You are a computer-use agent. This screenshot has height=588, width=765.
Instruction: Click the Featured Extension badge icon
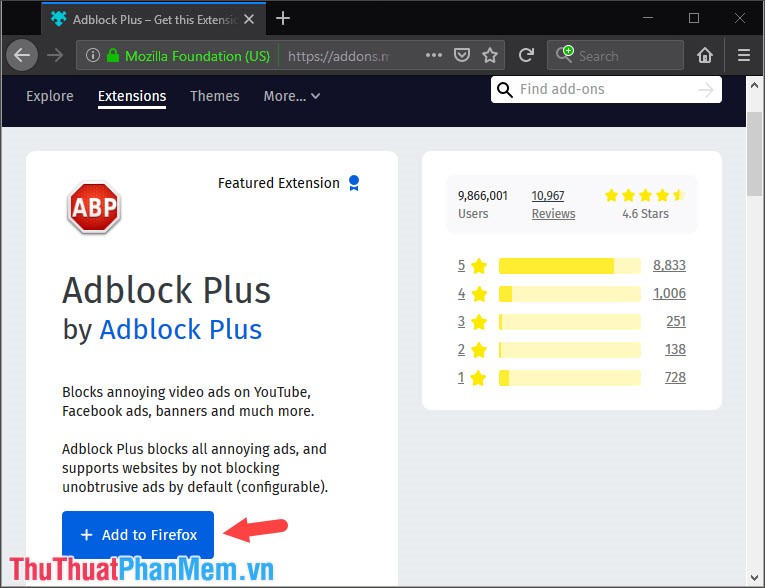pos(354,183)
